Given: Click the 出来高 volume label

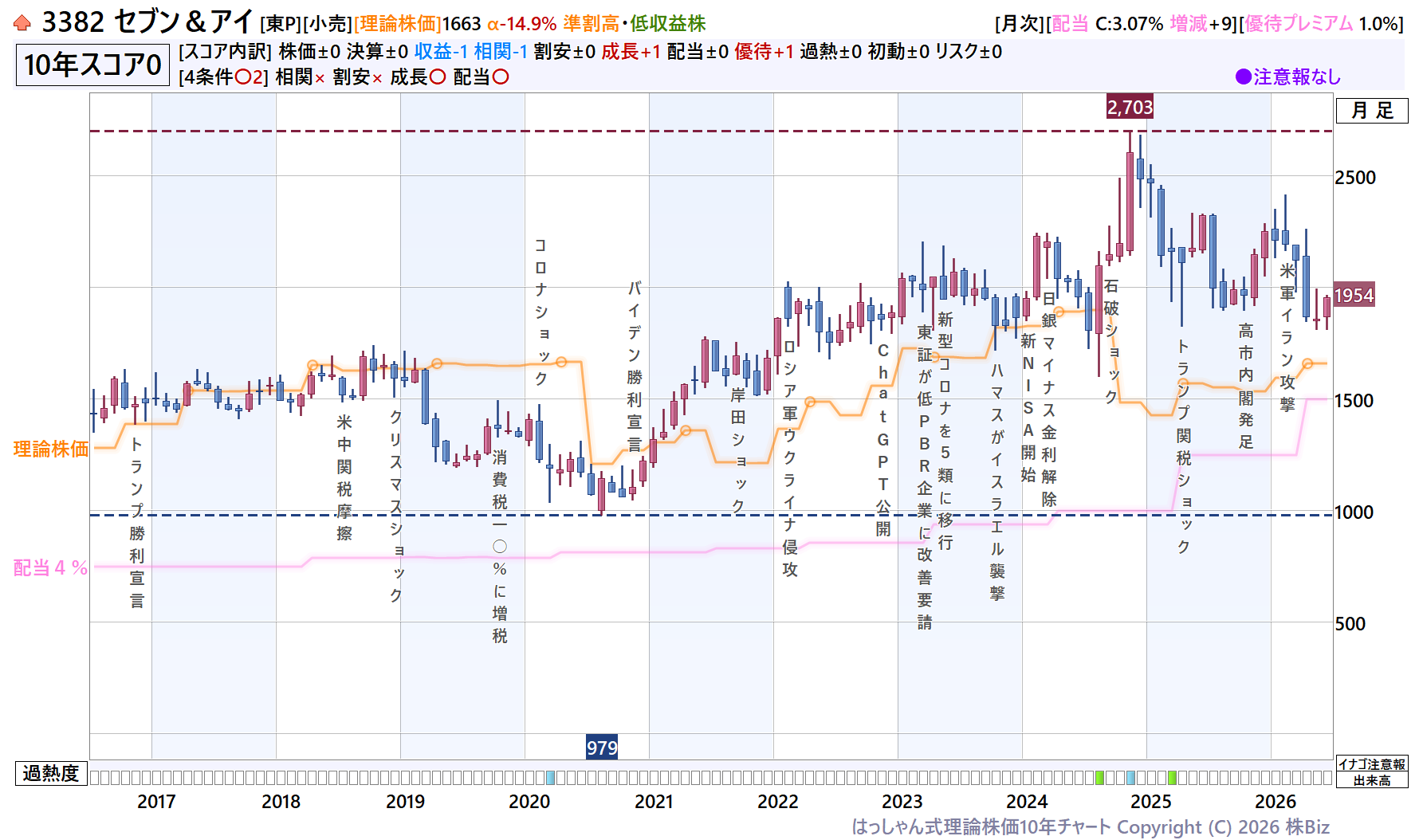Looking at the screenshot, I should [x=1372, y=780].
